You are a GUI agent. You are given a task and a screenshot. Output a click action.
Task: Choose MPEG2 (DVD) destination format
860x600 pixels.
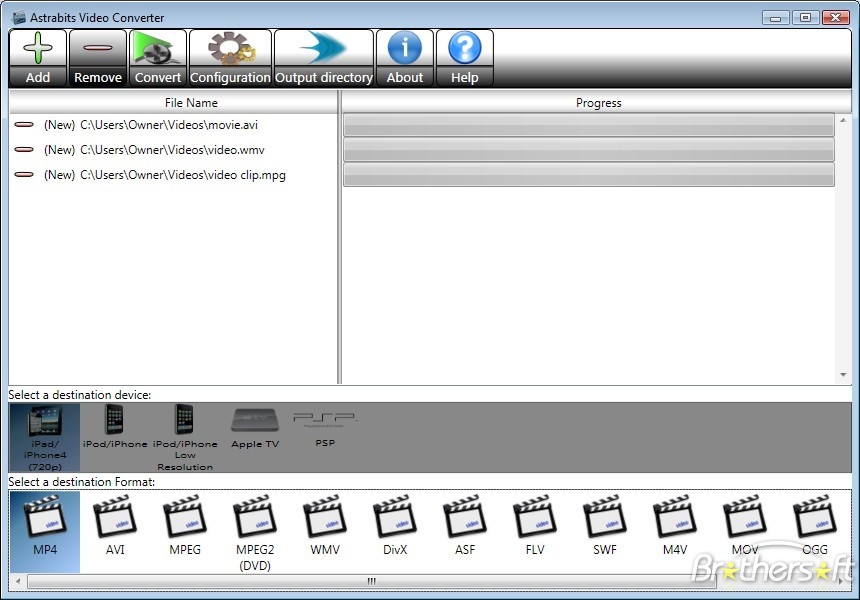pos(255,533)
